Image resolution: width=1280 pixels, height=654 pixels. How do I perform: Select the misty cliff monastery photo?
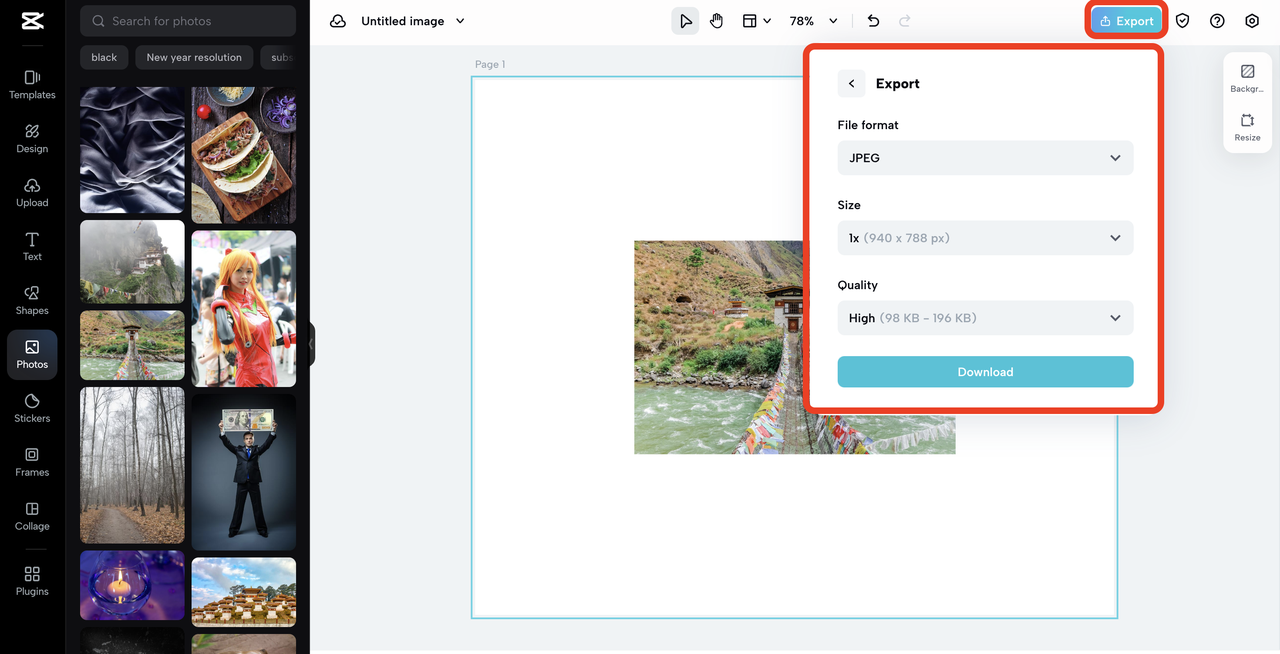point(132,262)
